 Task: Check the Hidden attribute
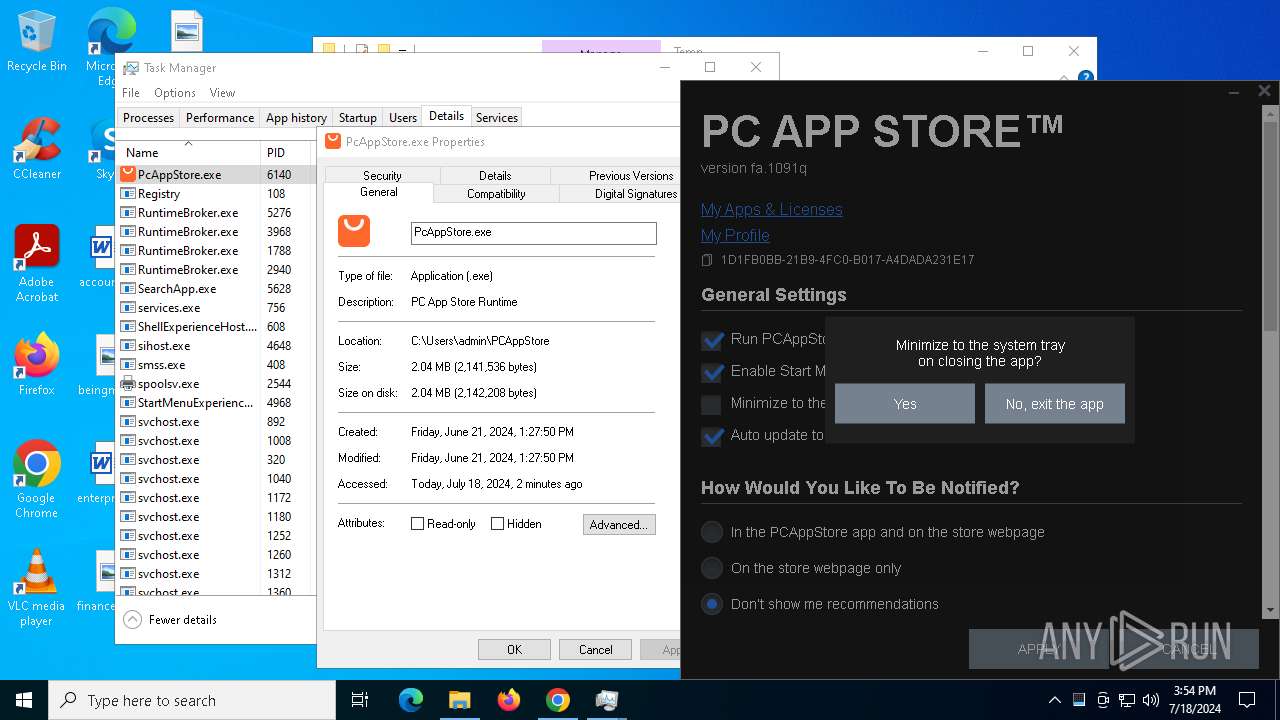(x=497, y=523)
